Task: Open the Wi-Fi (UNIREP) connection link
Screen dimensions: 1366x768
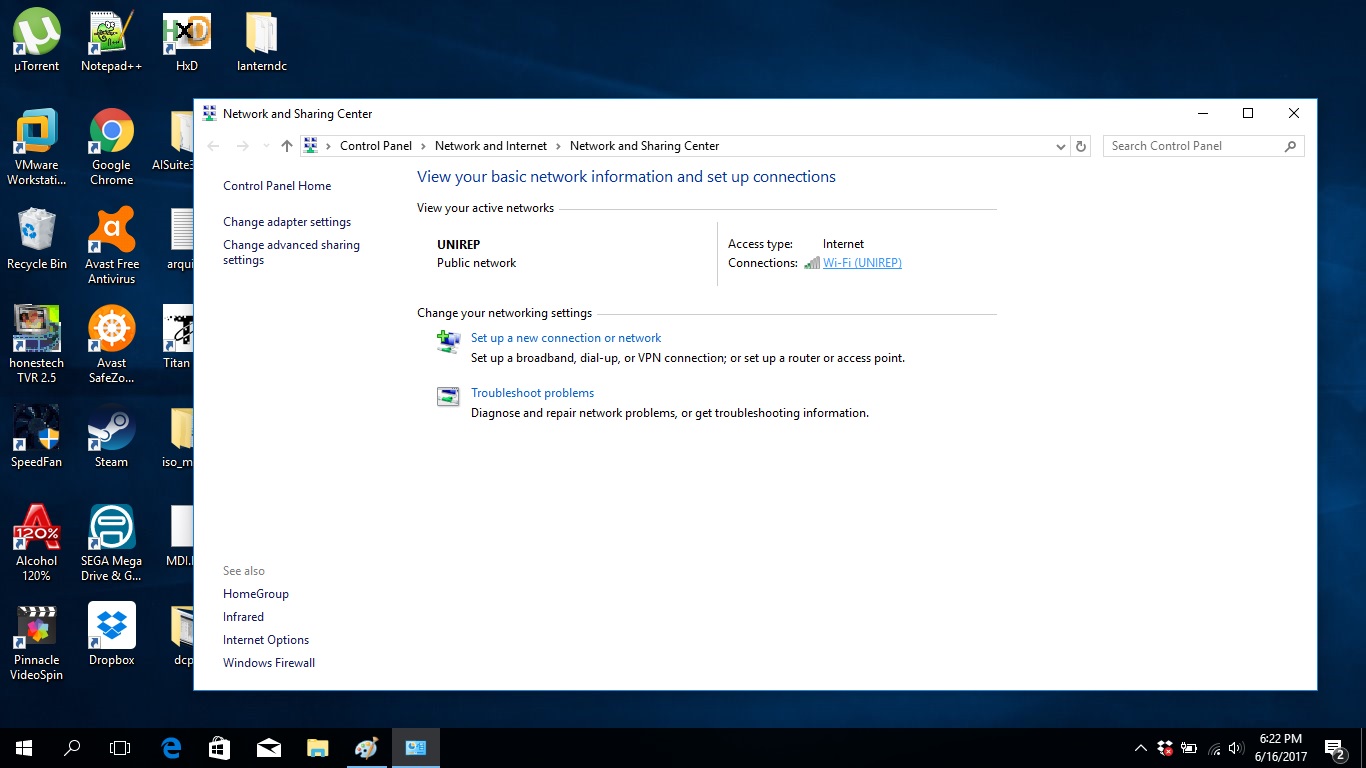Action: (862, 263)
